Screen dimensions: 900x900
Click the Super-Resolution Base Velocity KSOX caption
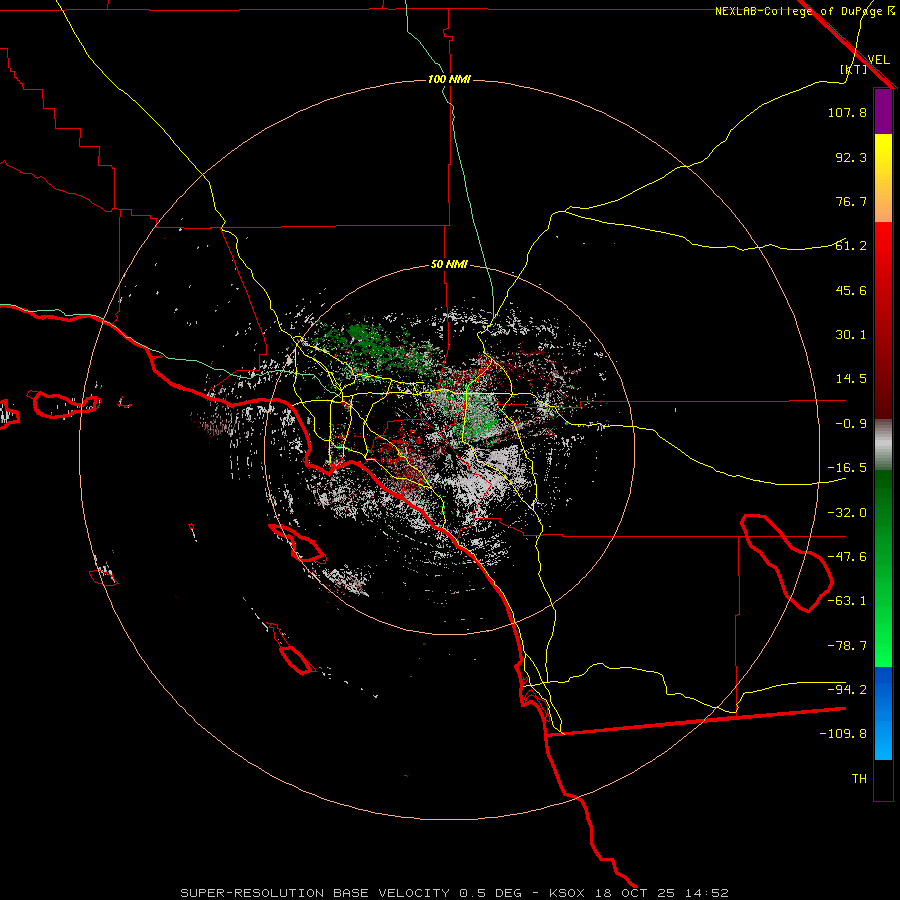coord(455,893)
